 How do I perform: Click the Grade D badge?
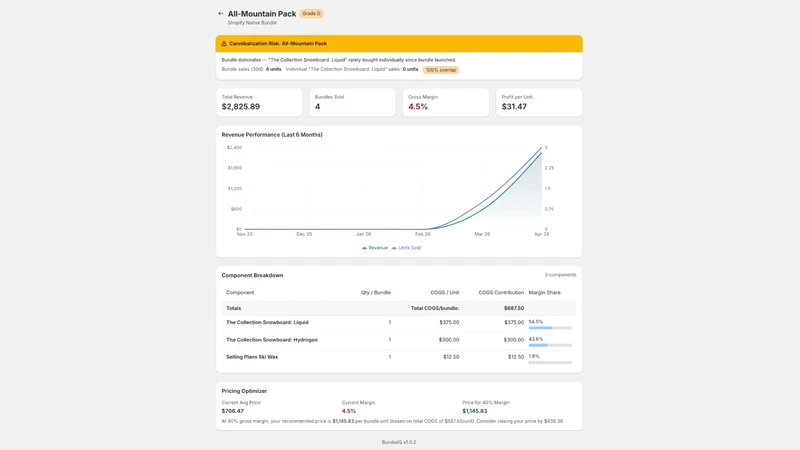[311, 14]
